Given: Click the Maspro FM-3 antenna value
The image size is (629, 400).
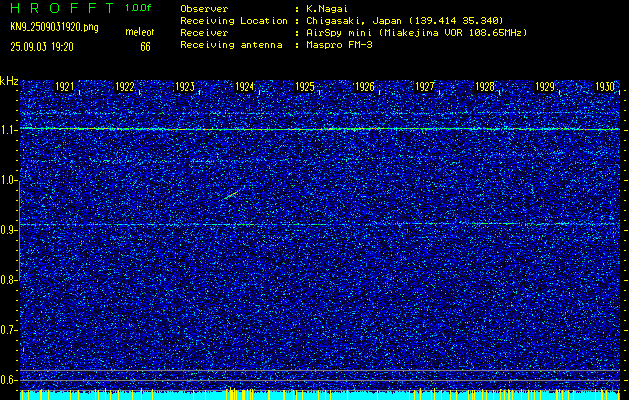Looking at the screenshot, I should pos(339,45).
